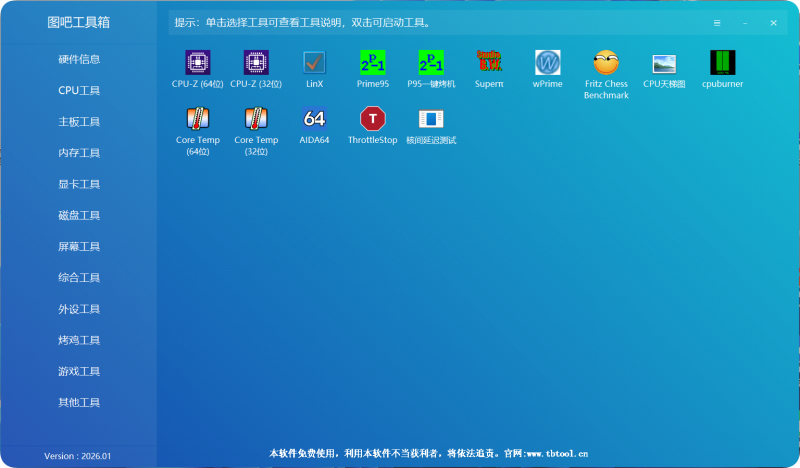Choose the 核间延迟测试 tool icon
800x468 pixels.
pyautogui.click(x=431, y=119)
